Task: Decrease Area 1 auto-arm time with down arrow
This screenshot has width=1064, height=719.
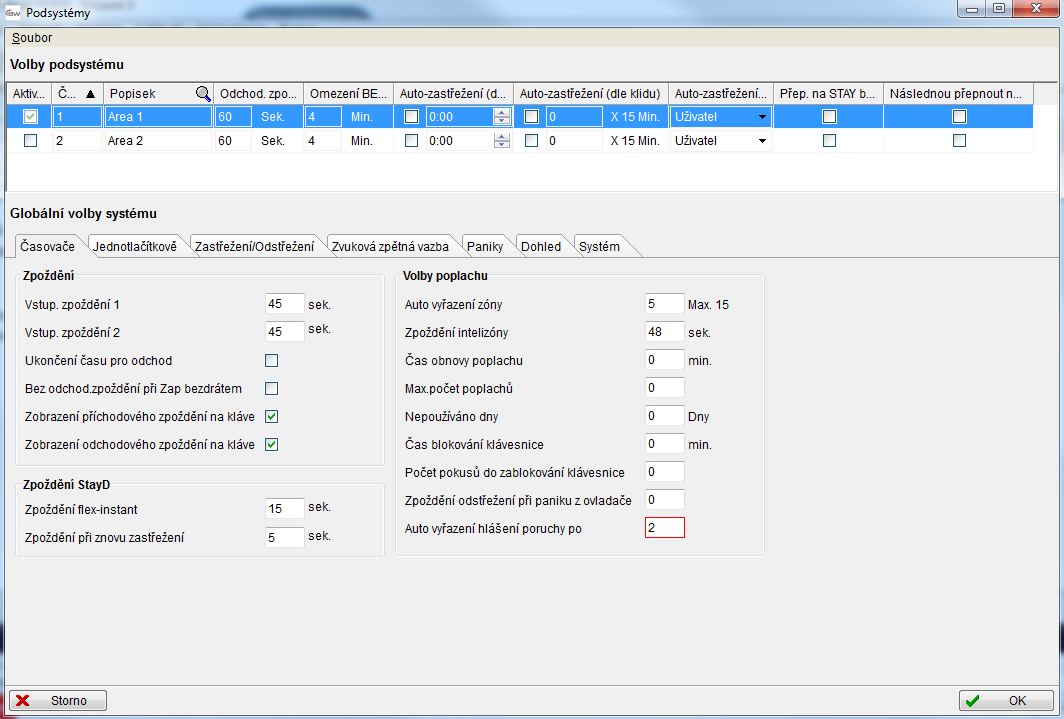Action: 502,121
